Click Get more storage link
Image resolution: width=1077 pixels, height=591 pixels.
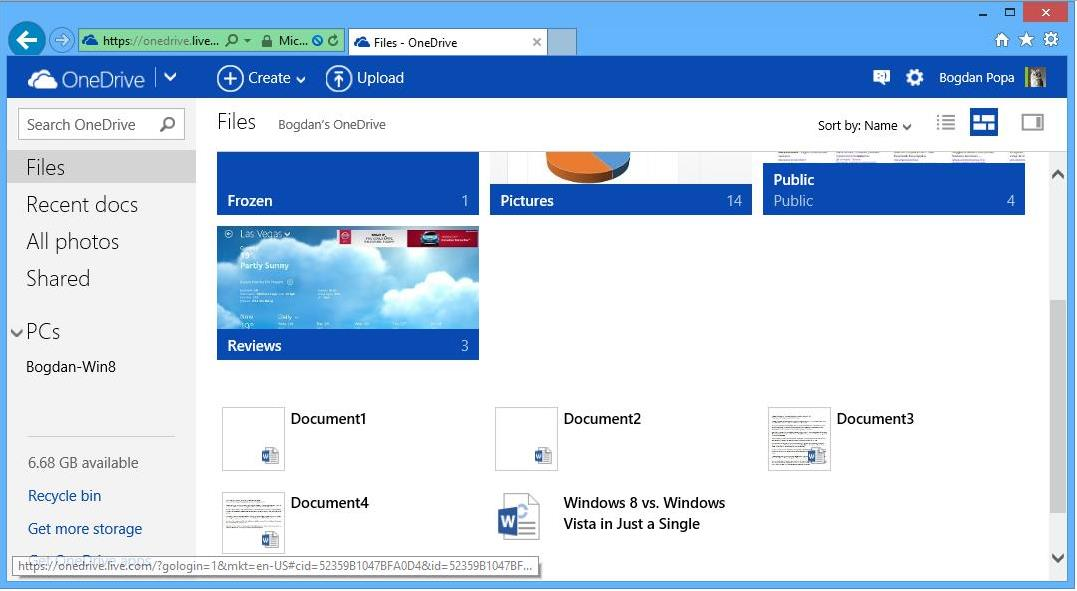(85, 528)
